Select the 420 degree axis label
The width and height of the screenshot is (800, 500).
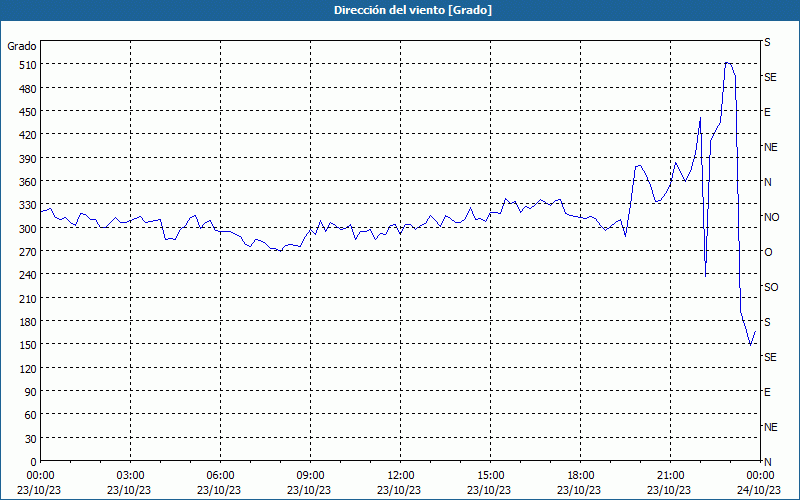[28, 135]
